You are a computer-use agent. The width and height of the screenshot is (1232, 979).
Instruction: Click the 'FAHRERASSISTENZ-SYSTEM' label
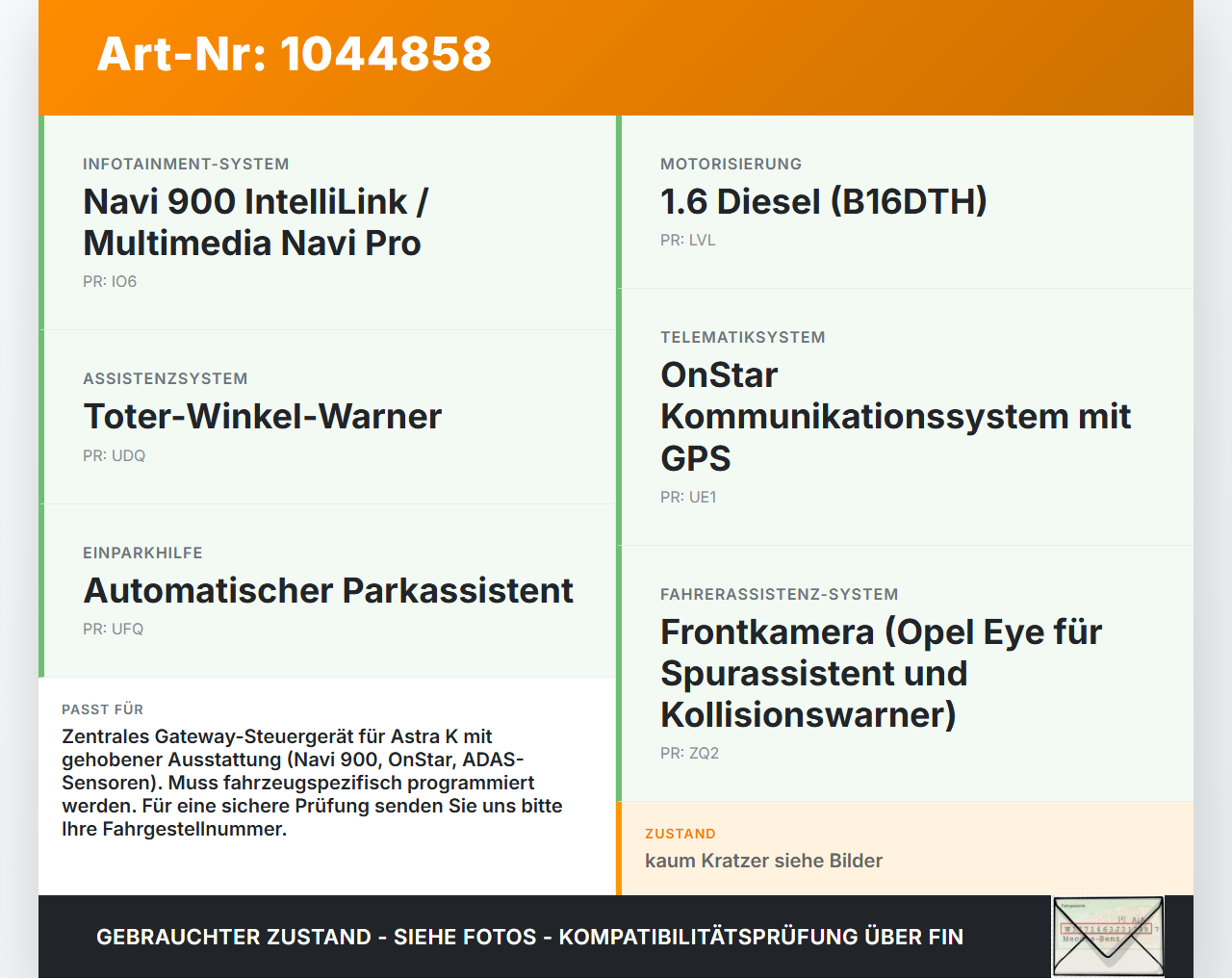coord(780,595)
